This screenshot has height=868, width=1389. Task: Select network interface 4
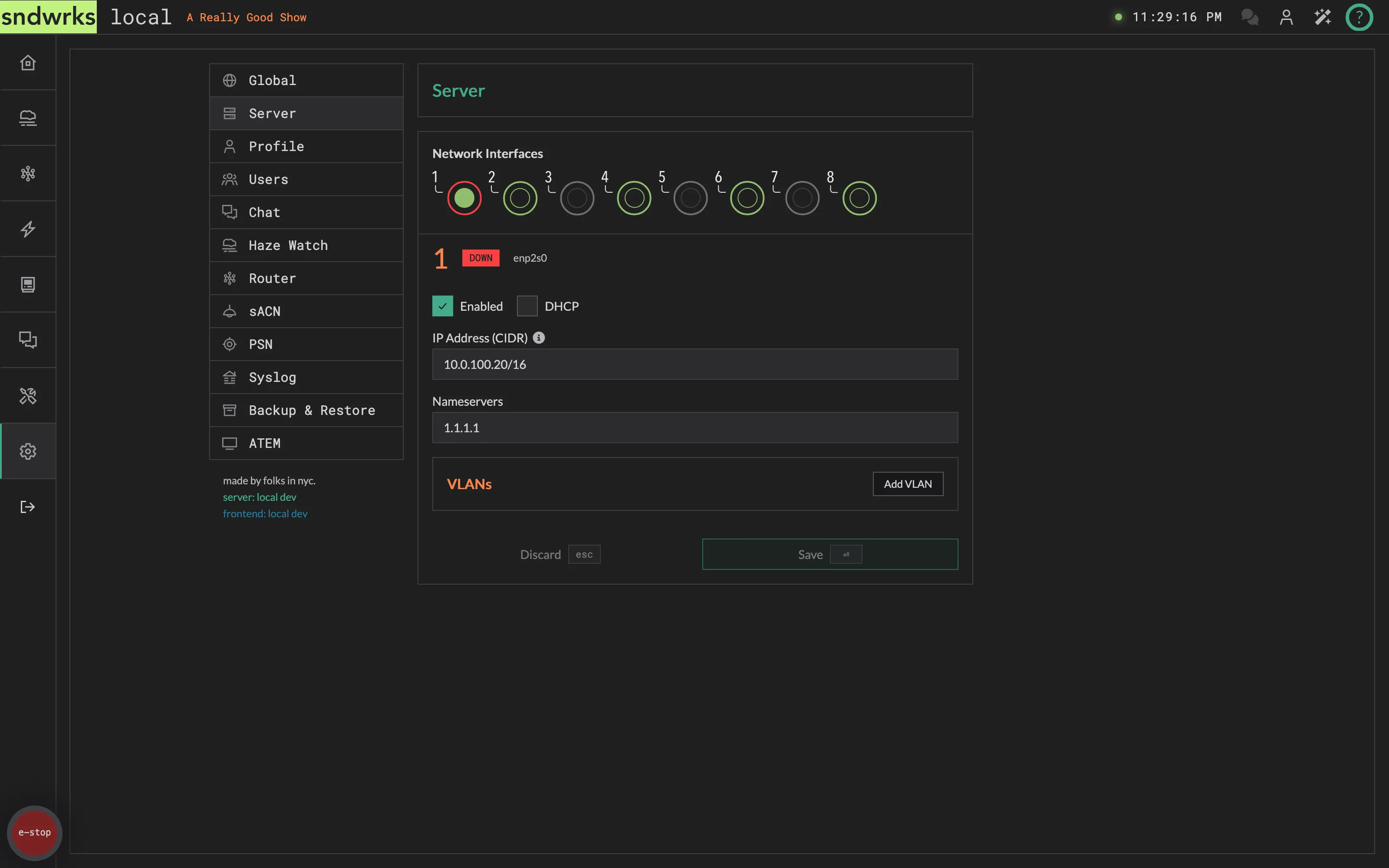pos(634,198)
